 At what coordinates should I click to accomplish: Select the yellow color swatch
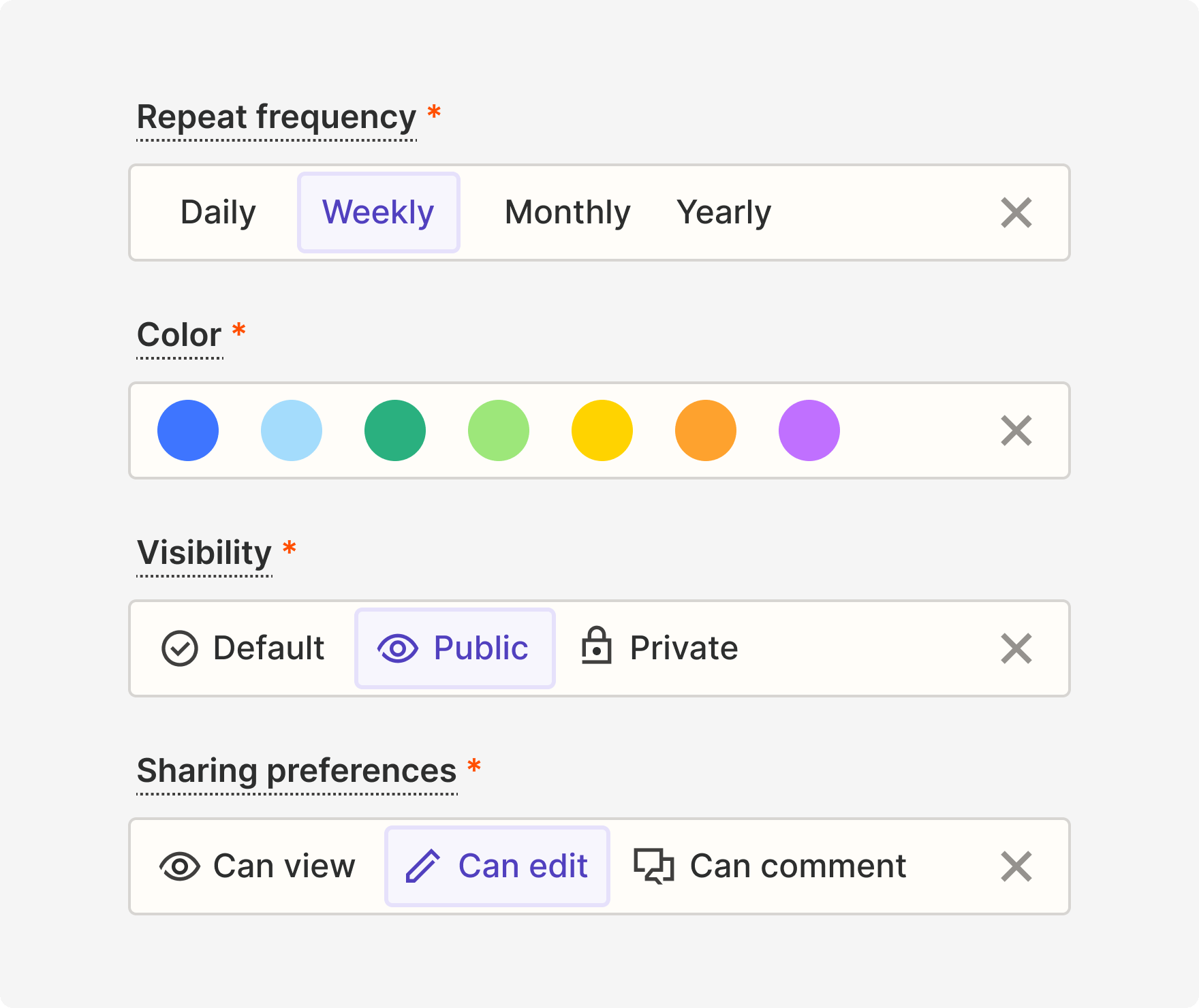[602, 430]
